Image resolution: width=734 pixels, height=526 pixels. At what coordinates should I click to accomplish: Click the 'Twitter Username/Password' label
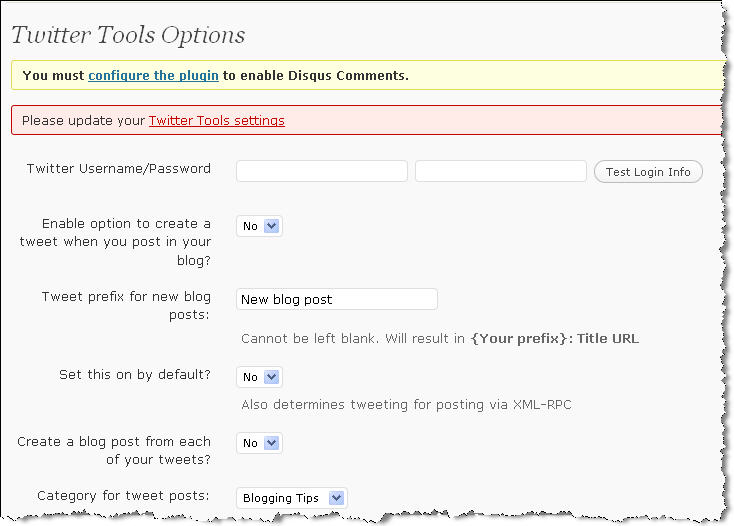pos(118,168)
